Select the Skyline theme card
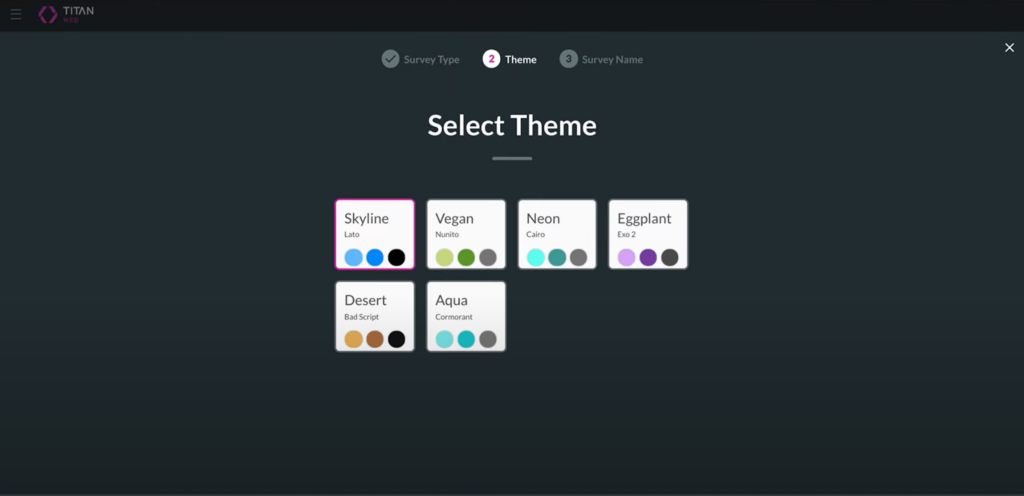The width and height of the screenshot is (1024, 496). tap(374, 234)
